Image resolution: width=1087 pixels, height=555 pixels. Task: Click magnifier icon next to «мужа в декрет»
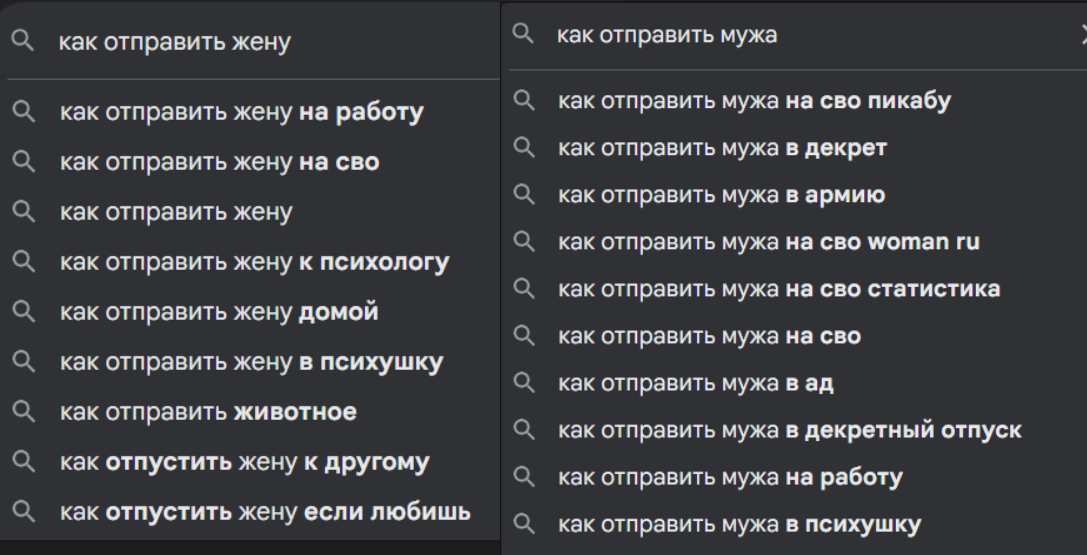521,148
